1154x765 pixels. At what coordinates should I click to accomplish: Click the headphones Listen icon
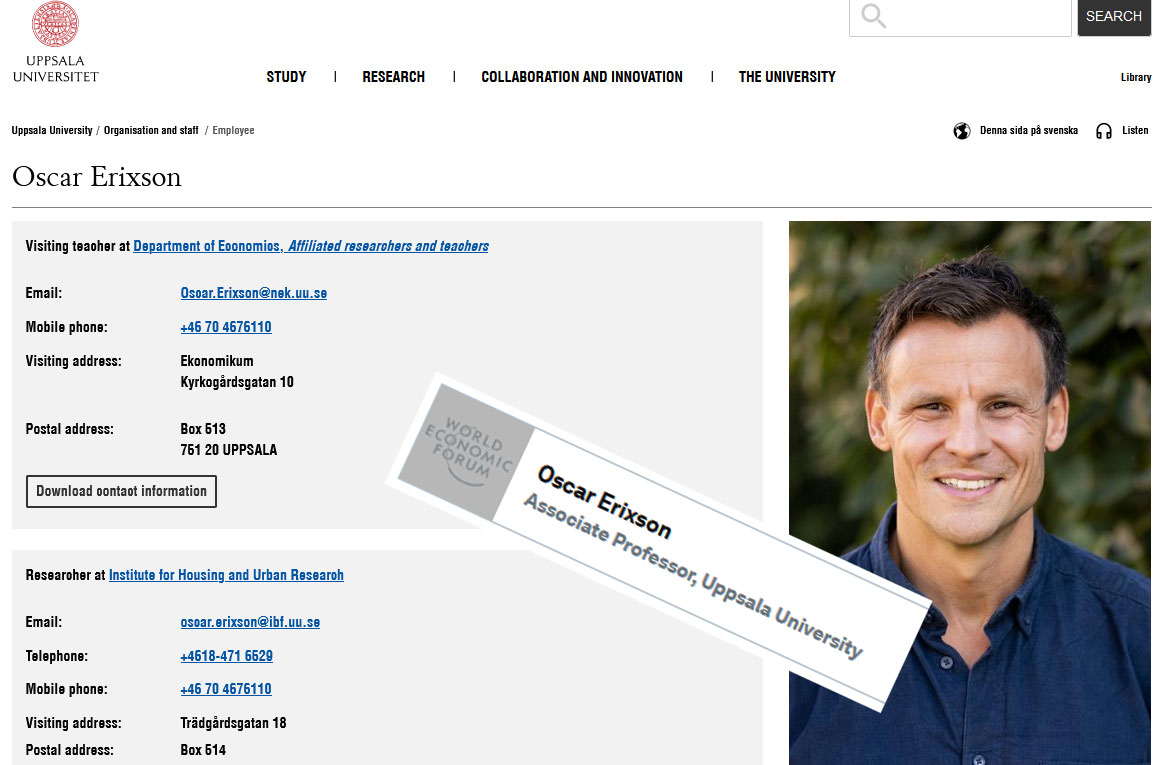1103,131
